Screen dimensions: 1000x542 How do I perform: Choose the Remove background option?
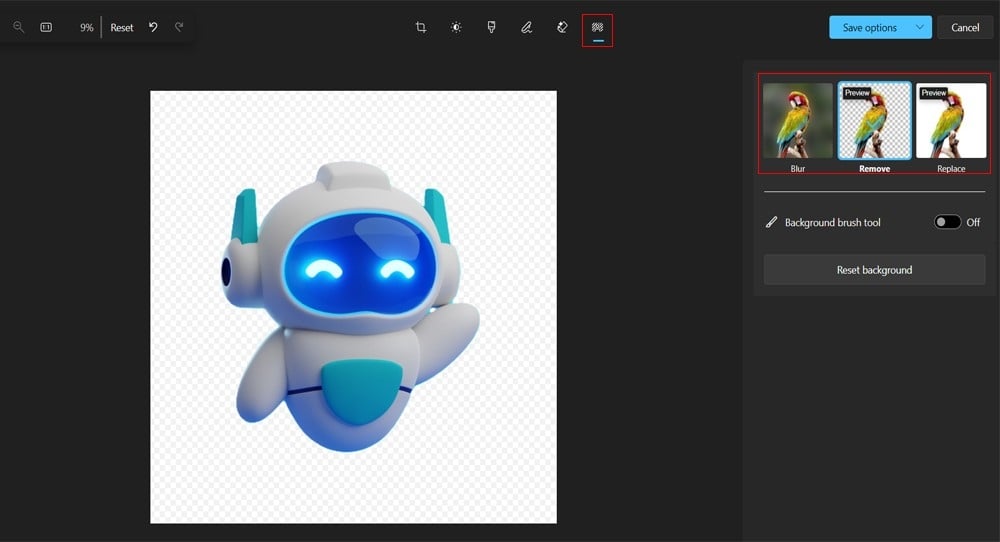tap(874, 121)
